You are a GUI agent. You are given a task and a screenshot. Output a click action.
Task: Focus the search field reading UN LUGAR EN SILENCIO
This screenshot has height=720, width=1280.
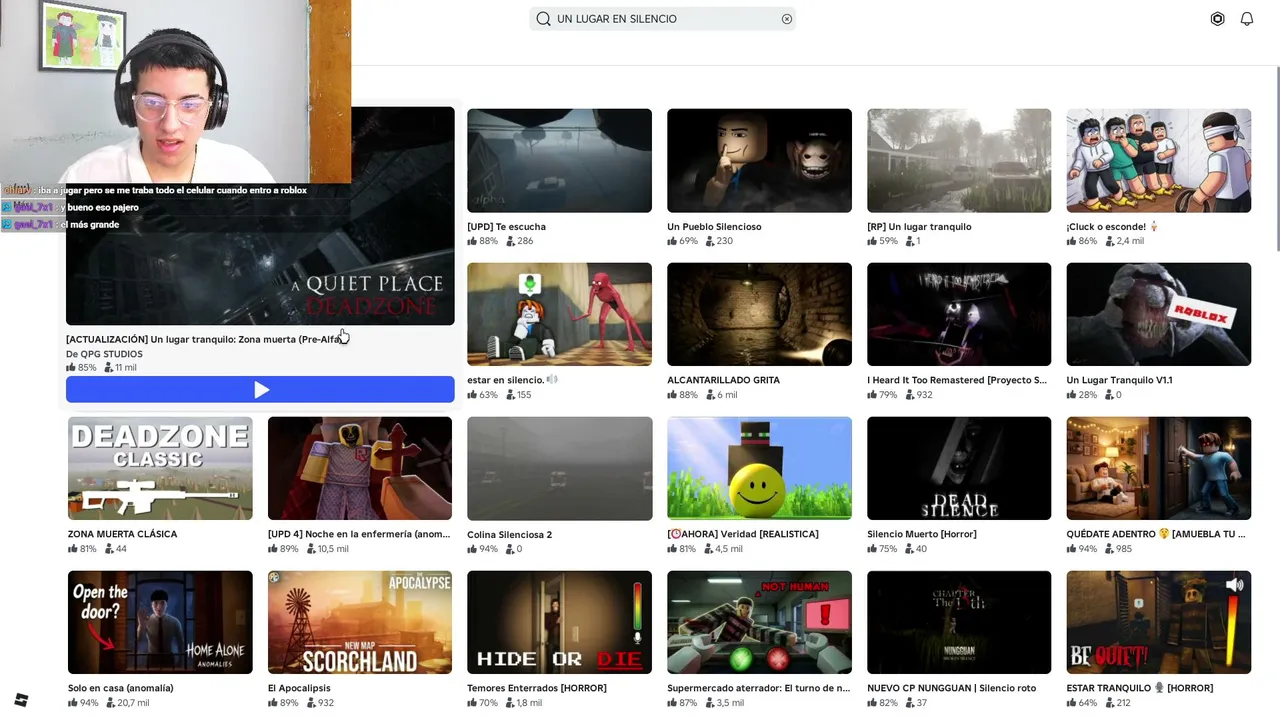662,19
